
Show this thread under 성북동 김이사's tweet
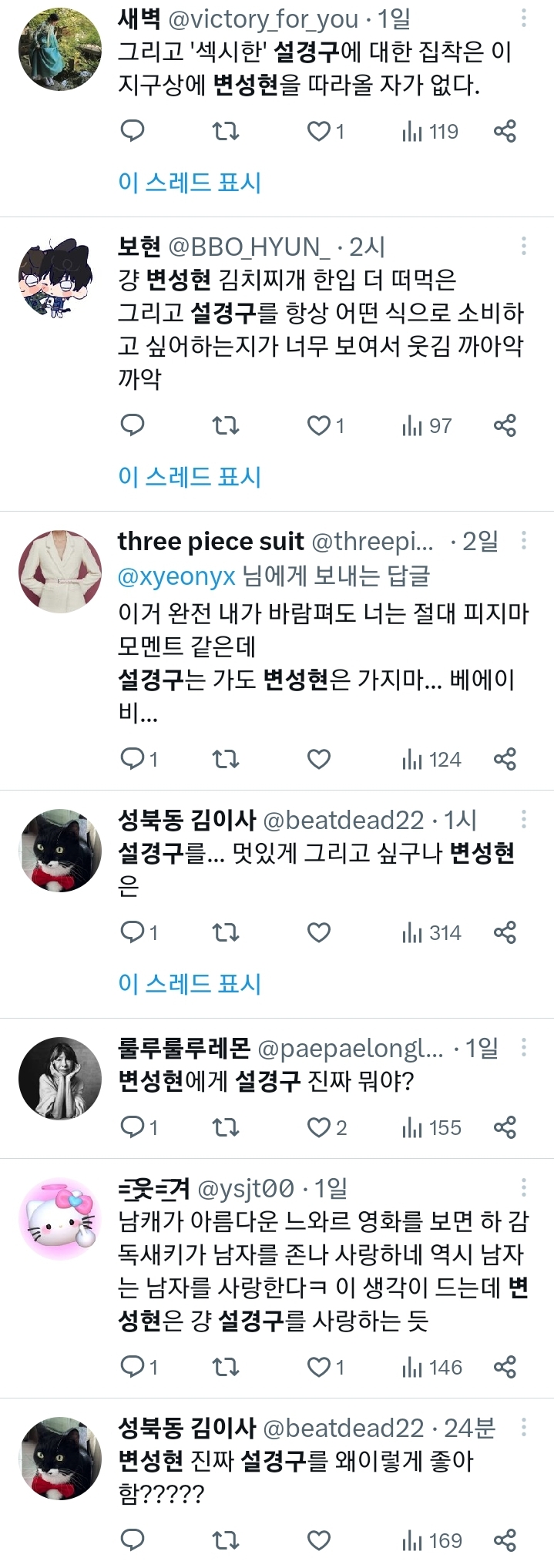pyautogui.click(x=190, y=984)
